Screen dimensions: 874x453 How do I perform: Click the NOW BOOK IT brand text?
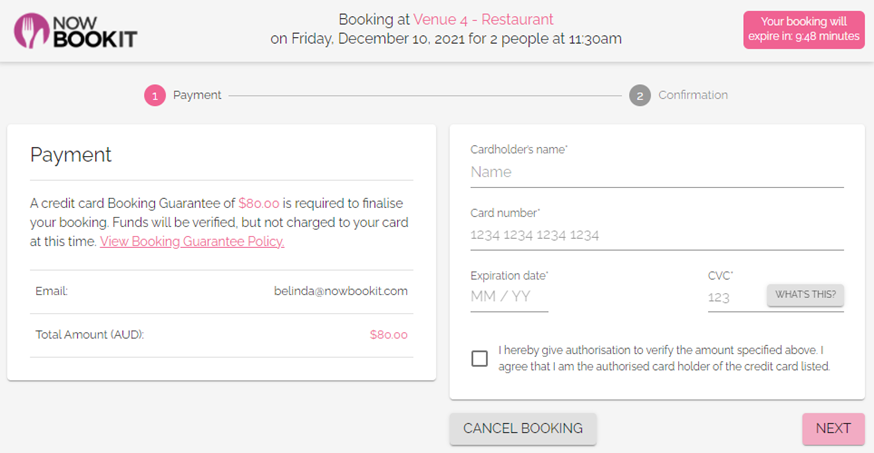pyautogui.click(x=95, y=30)
